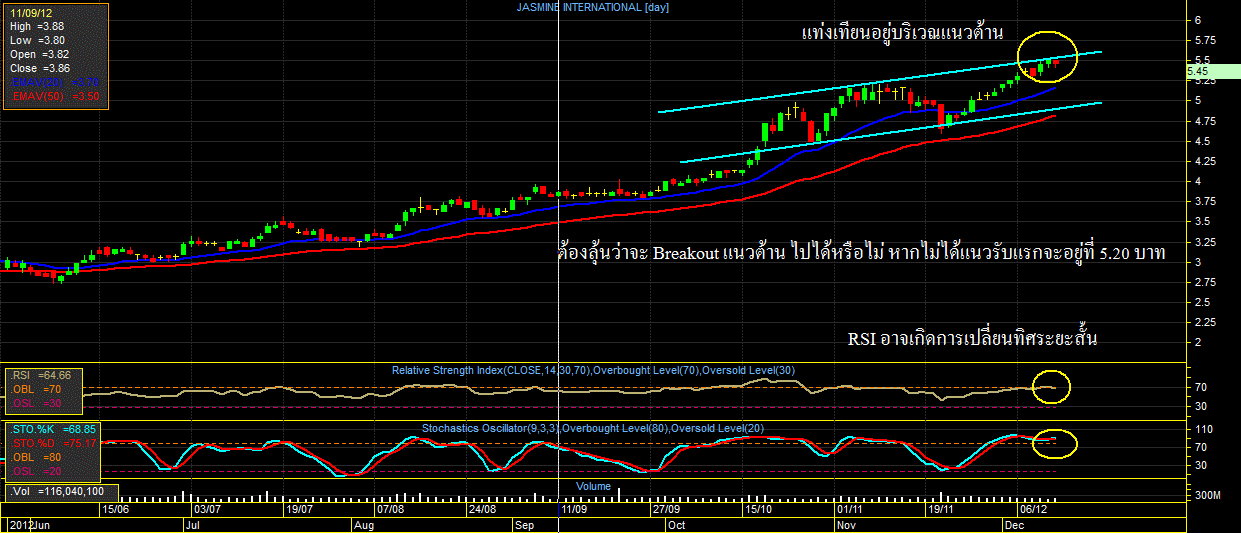Select the Thai annotation starting with RSI
1241x533 pixels.
tap(973, 339)
